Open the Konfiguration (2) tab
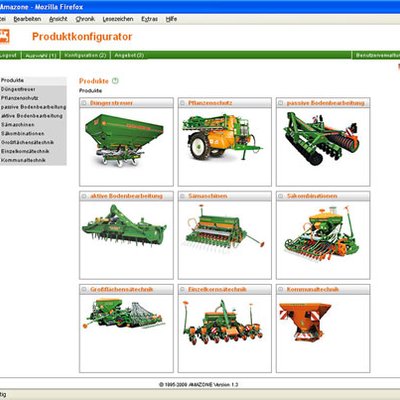This screenshot has height=400, width=400. tap(85, 55)
